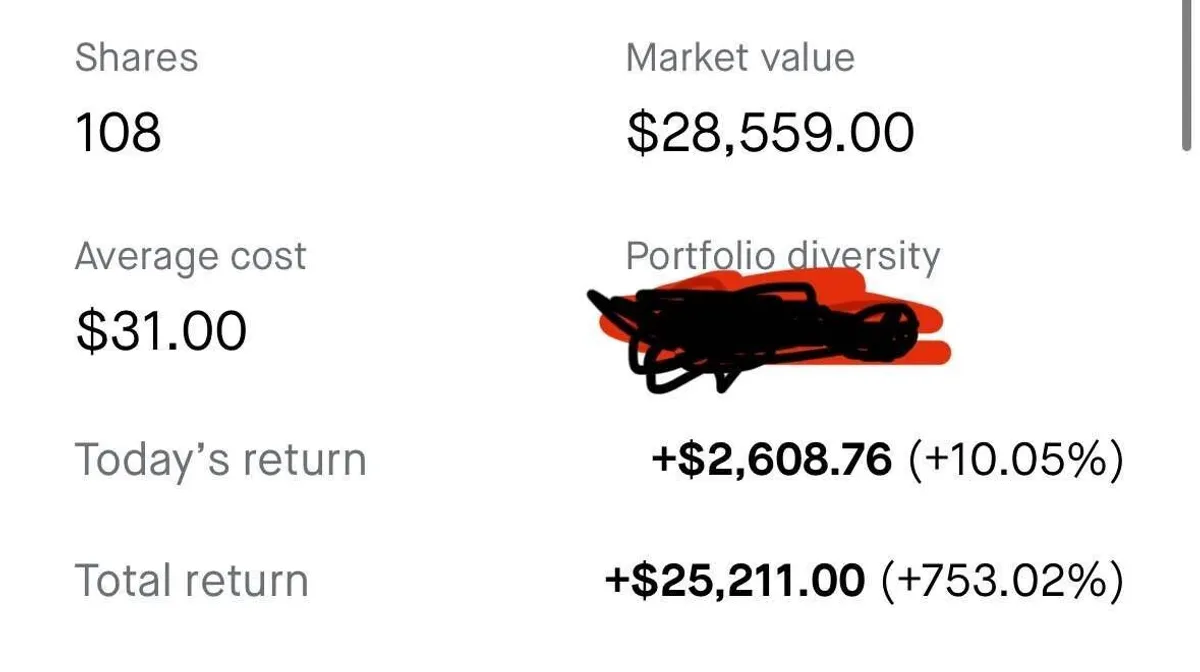The image size is (1200, 672).
Task: Click the word Portfolio in Portfolio diversity
Action: point(700,256)
